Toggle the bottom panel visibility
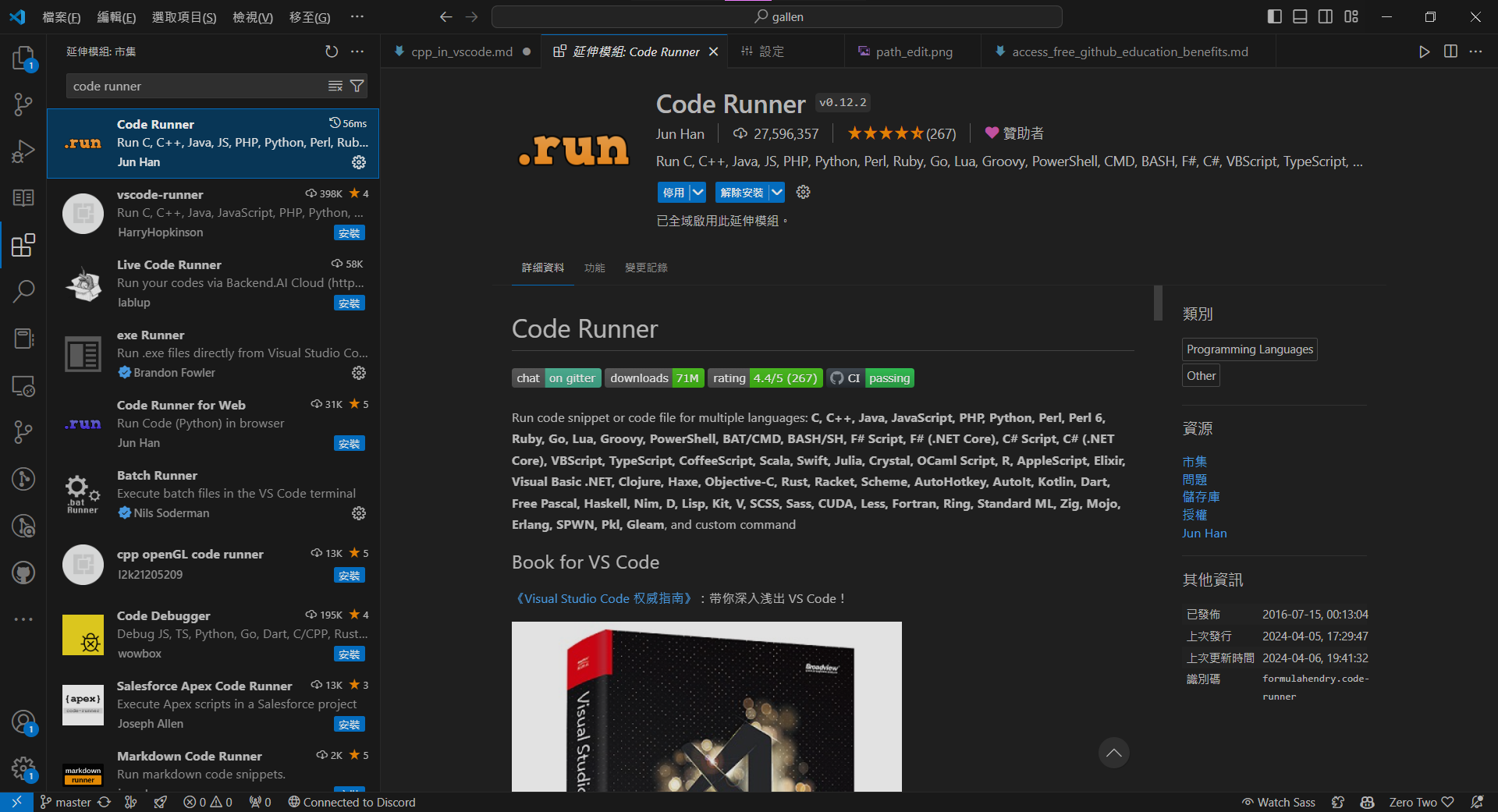Image resolution: width=1498 pixels, height=812 pixels. (x=1300, y=16)
